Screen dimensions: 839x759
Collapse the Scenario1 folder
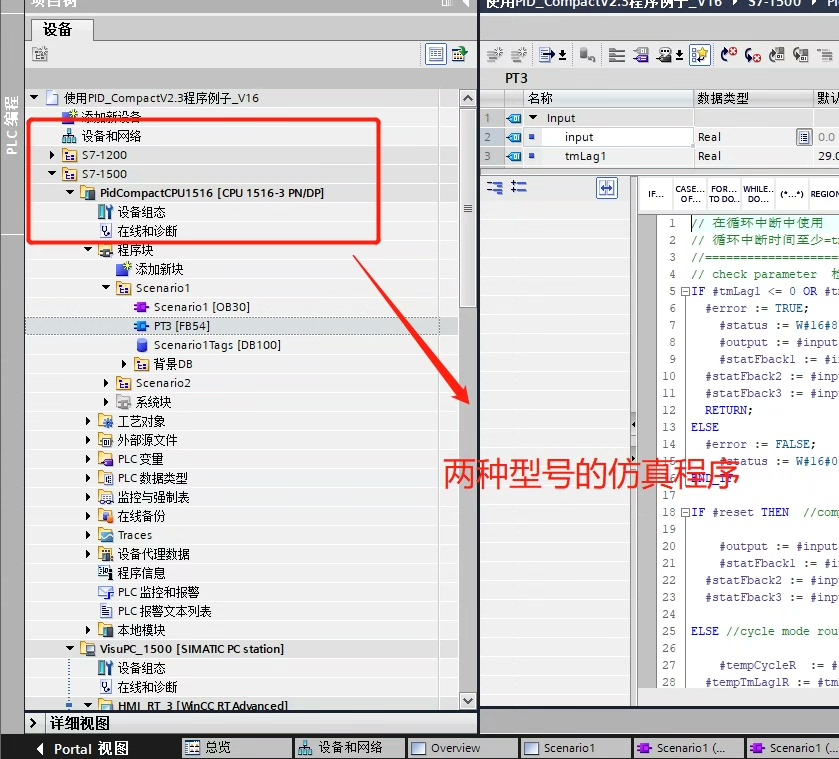click(x=106, y=287)
